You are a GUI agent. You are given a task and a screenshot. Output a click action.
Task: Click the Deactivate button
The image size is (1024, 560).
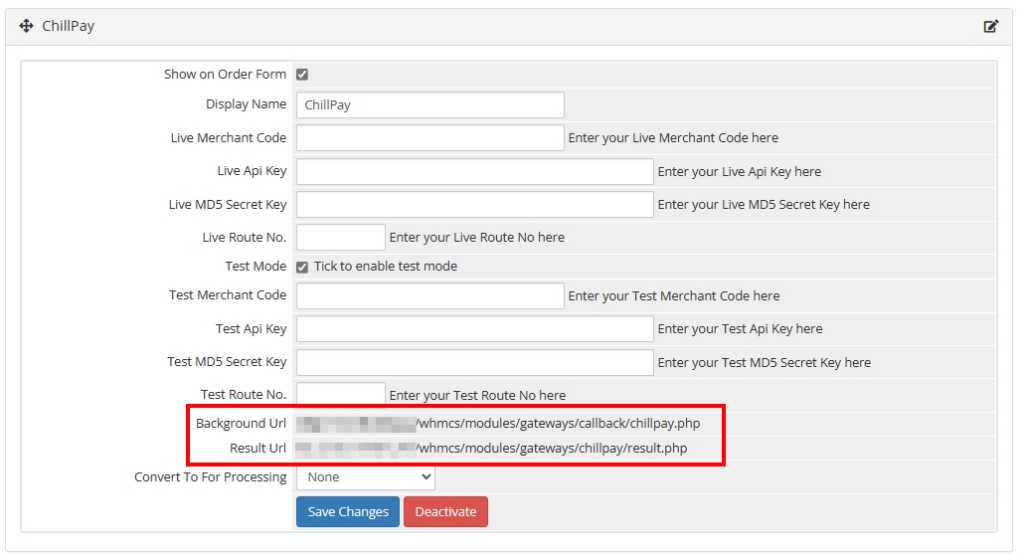click(445, 512)
